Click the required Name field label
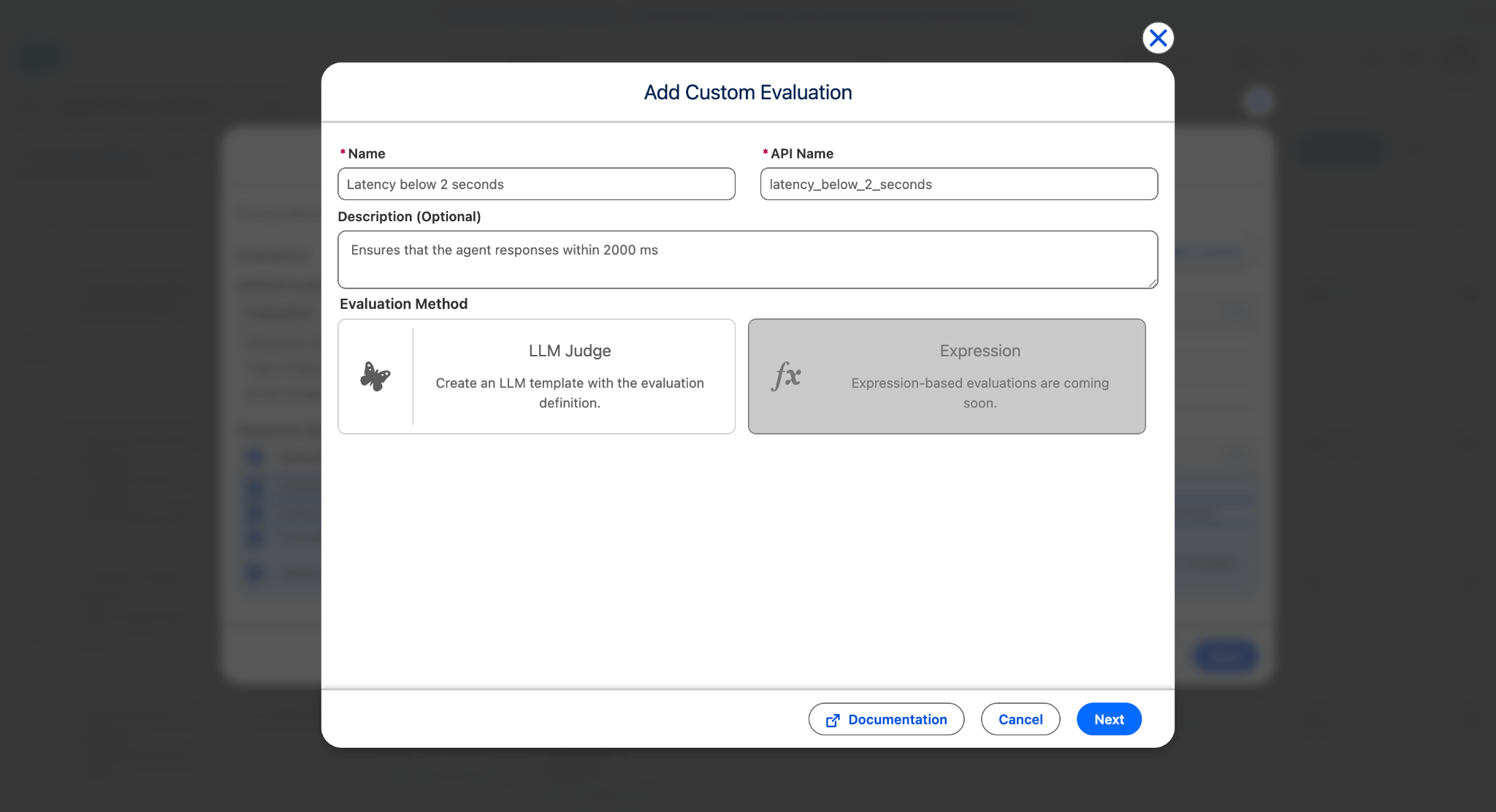1496x812 pixels. [x=366, y=153]
